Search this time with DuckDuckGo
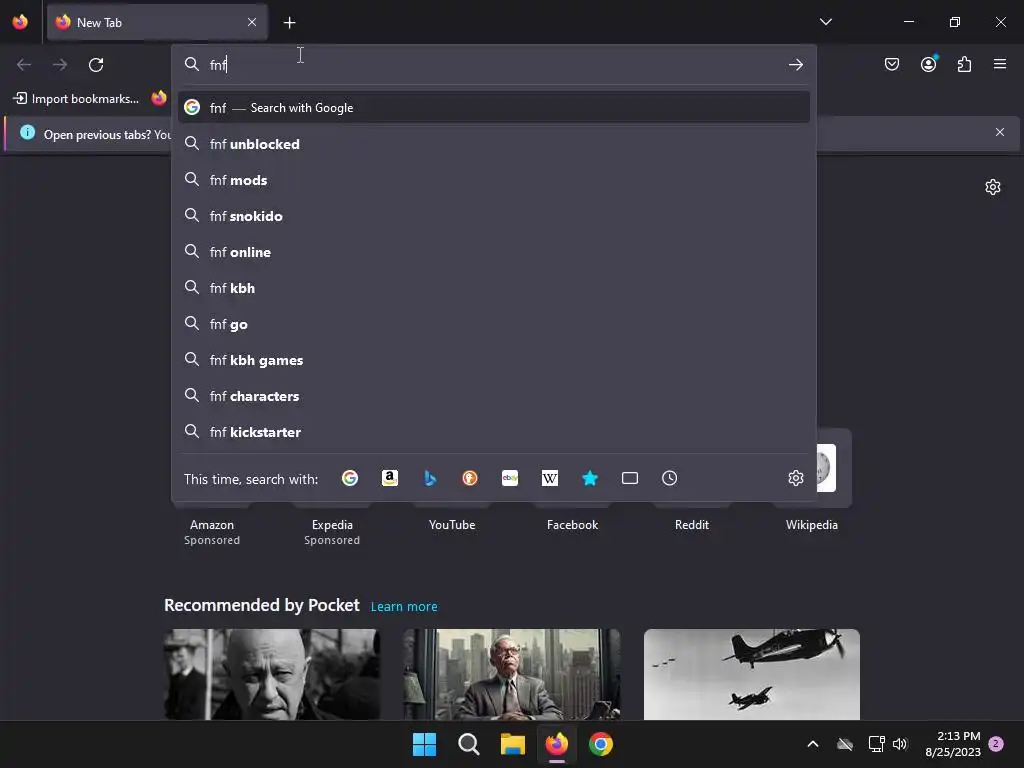1024x768 pixels. tap(470, 478)
